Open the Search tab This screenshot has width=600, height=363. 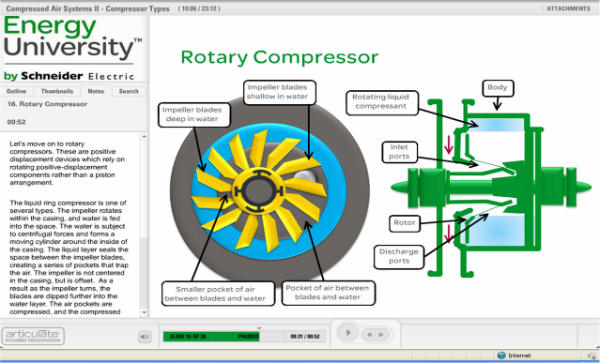click(128, 91)
